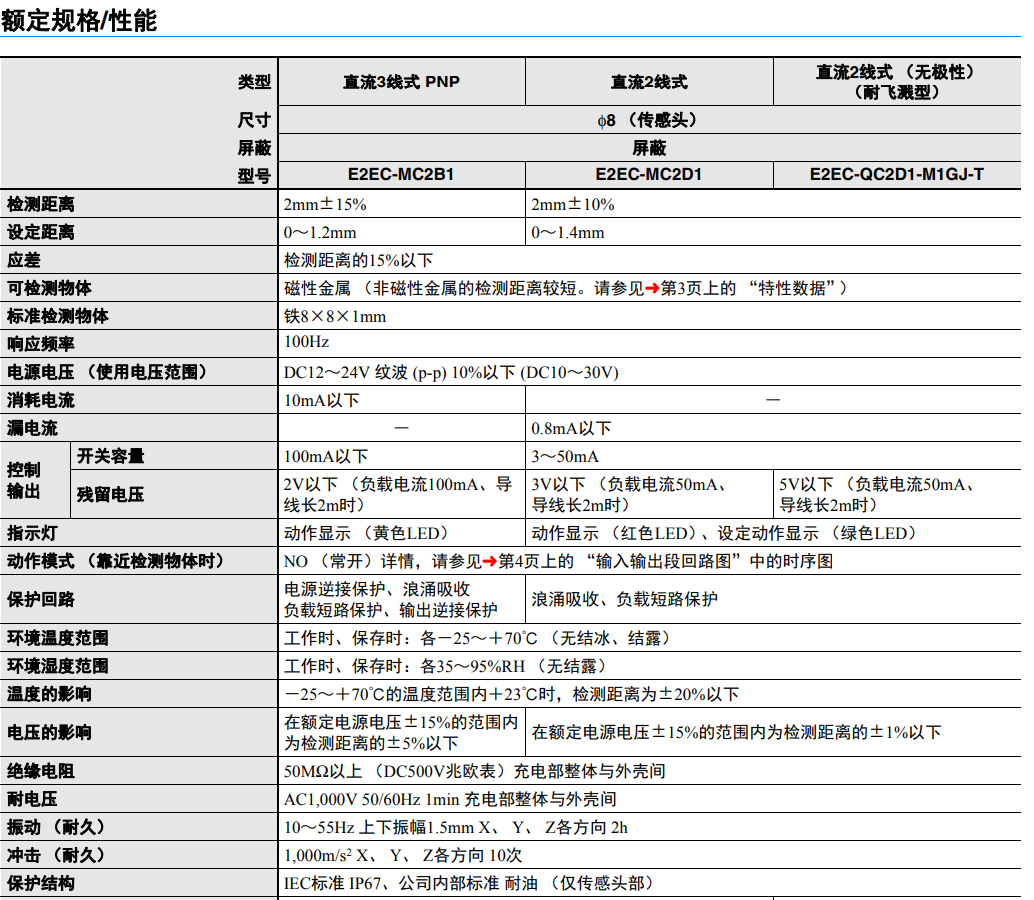Click the column header "直流3线式 PNP"
The height and width of the screenshot is (900, 1034).
402,82
